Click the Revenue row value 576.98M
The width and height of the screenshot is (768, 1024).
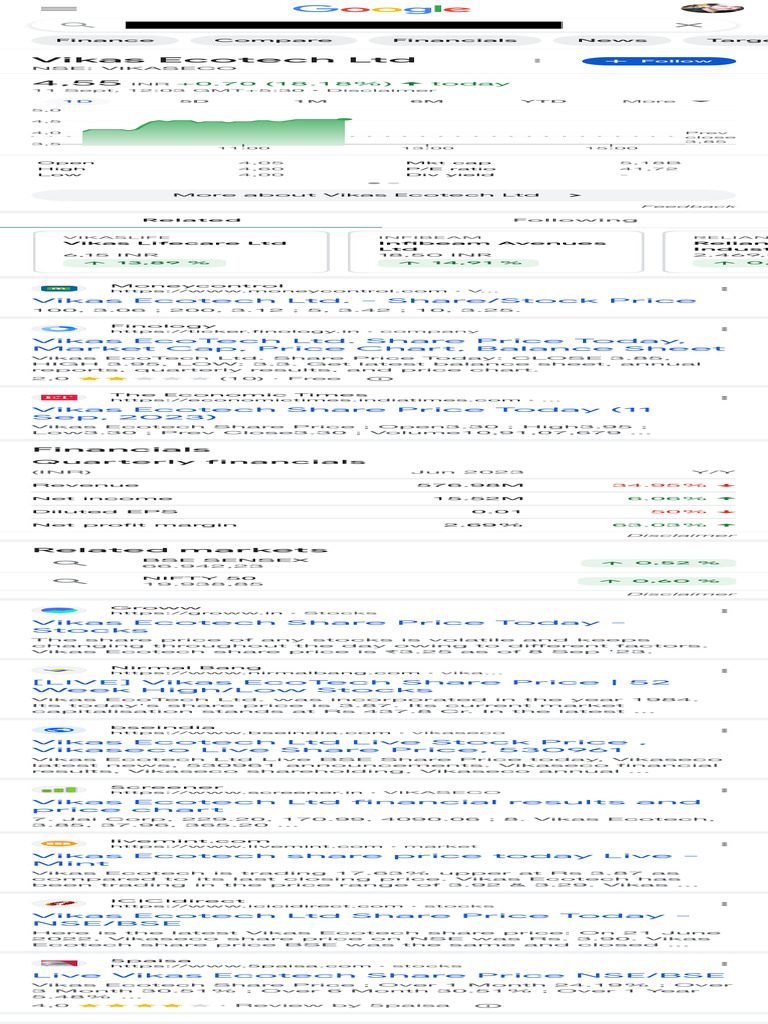470,485
